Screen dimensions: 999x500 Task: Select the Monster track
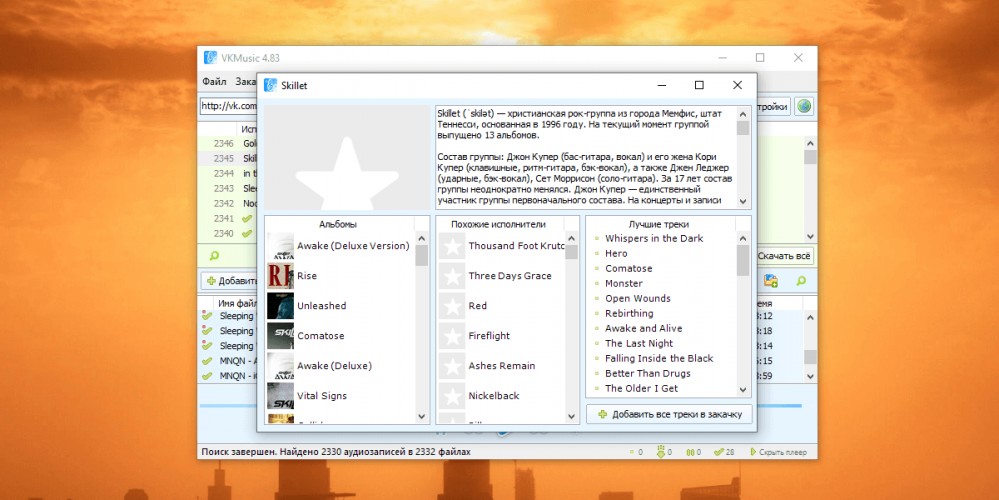click(x=624, y=283)
